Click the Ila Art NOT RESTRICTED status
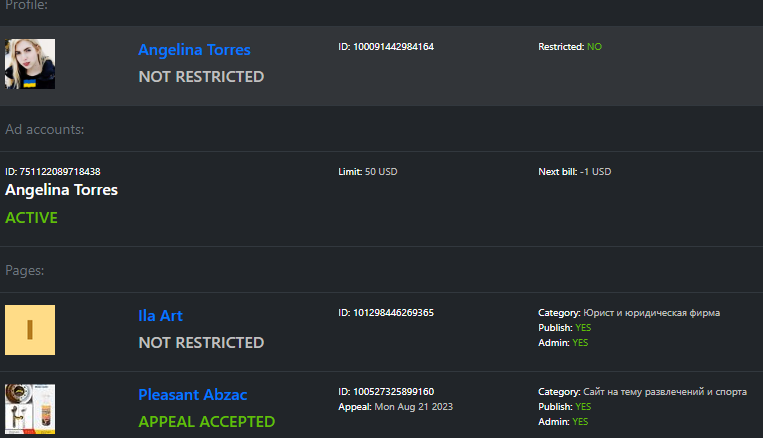Screen dimensions: 763x438 point(201,343)
